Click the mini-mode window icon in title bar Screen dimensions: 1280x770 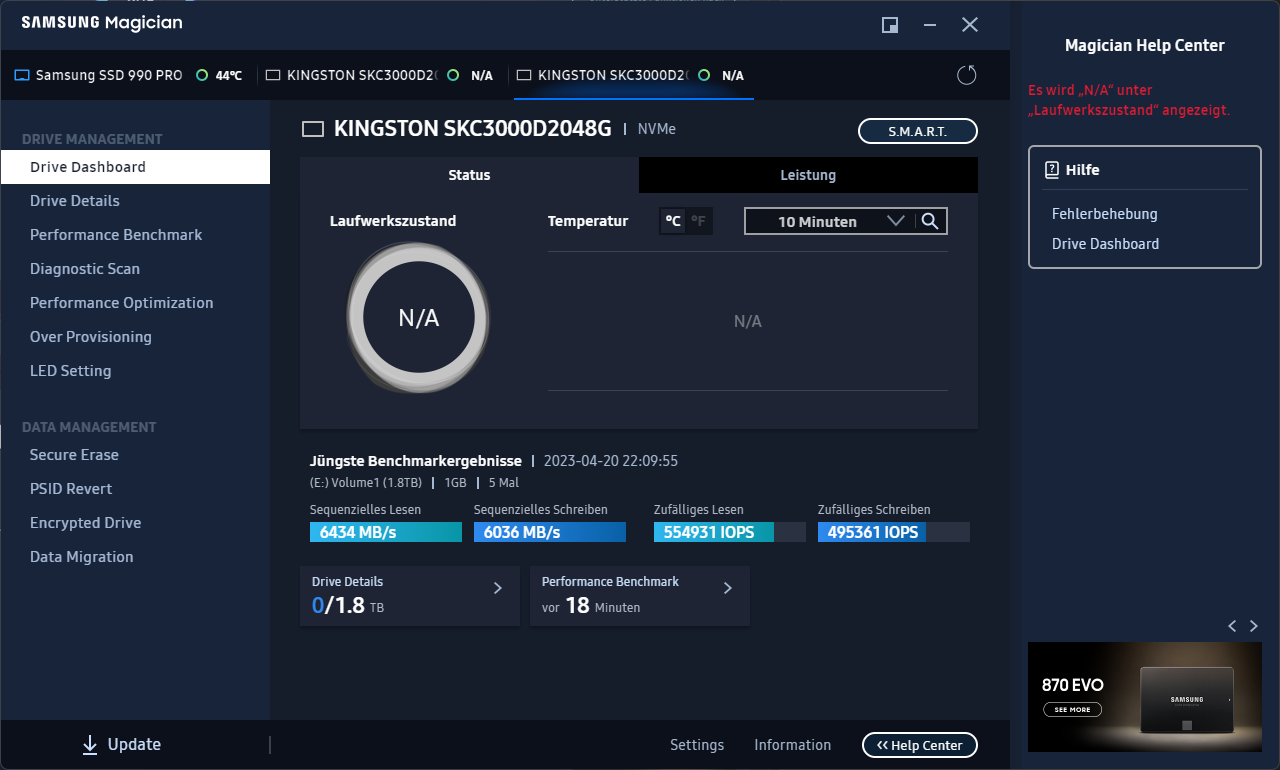[x=890, y=25]
